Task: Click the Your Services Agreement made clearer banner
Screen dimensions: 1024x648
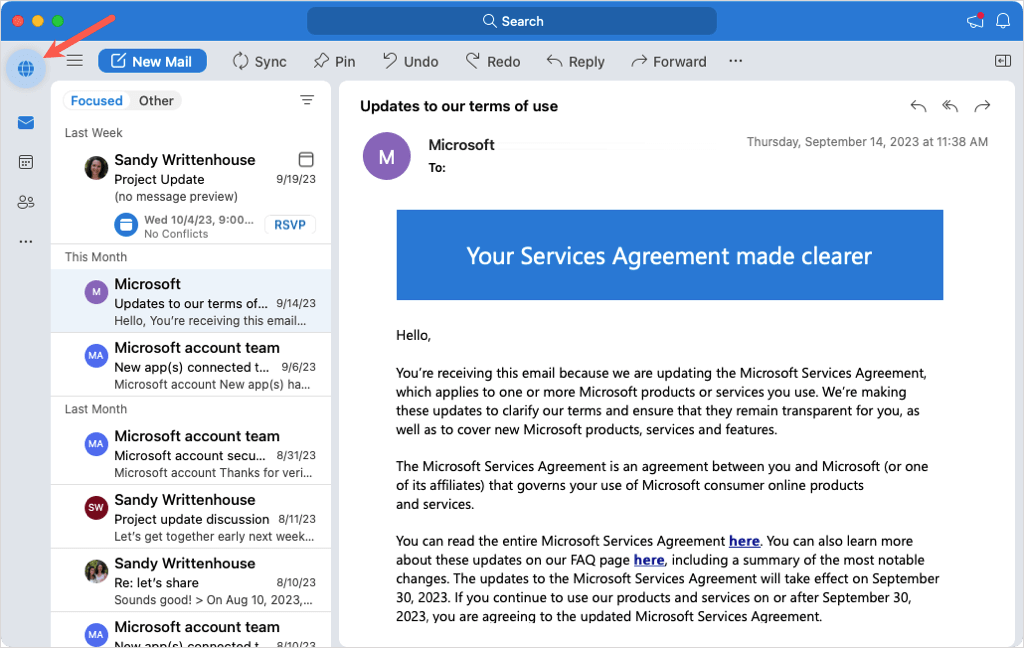Action: point(669,255)
